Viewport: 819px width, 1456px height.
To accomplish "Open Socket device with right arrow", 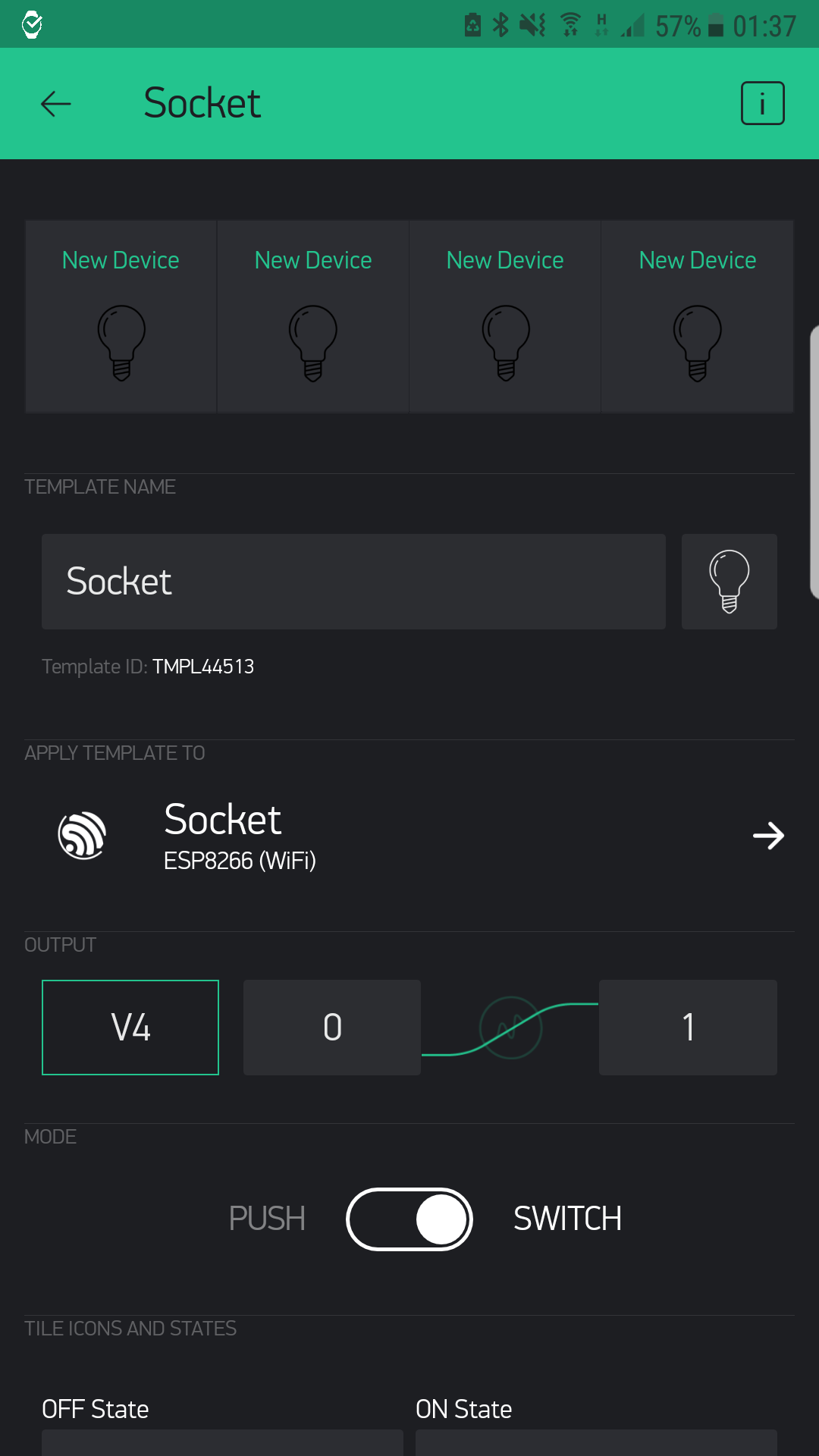I will 768,836.
